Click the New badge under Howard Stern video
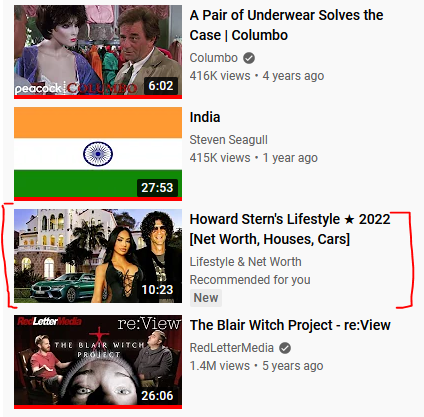Screen dimensions: 424x417 [206, 298]
